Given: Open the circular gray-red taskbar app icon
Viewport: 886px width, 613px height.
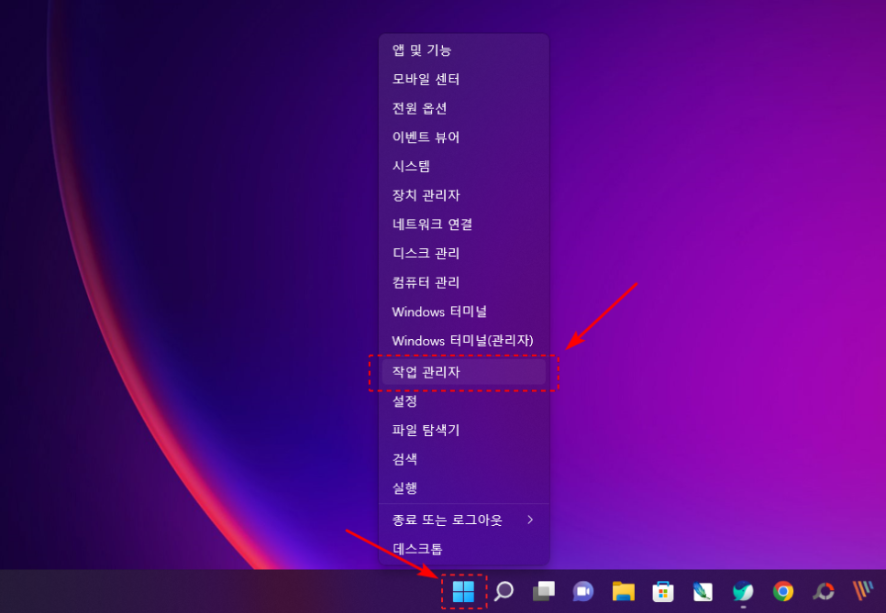Looking at the screenshot, I should 823,592.
